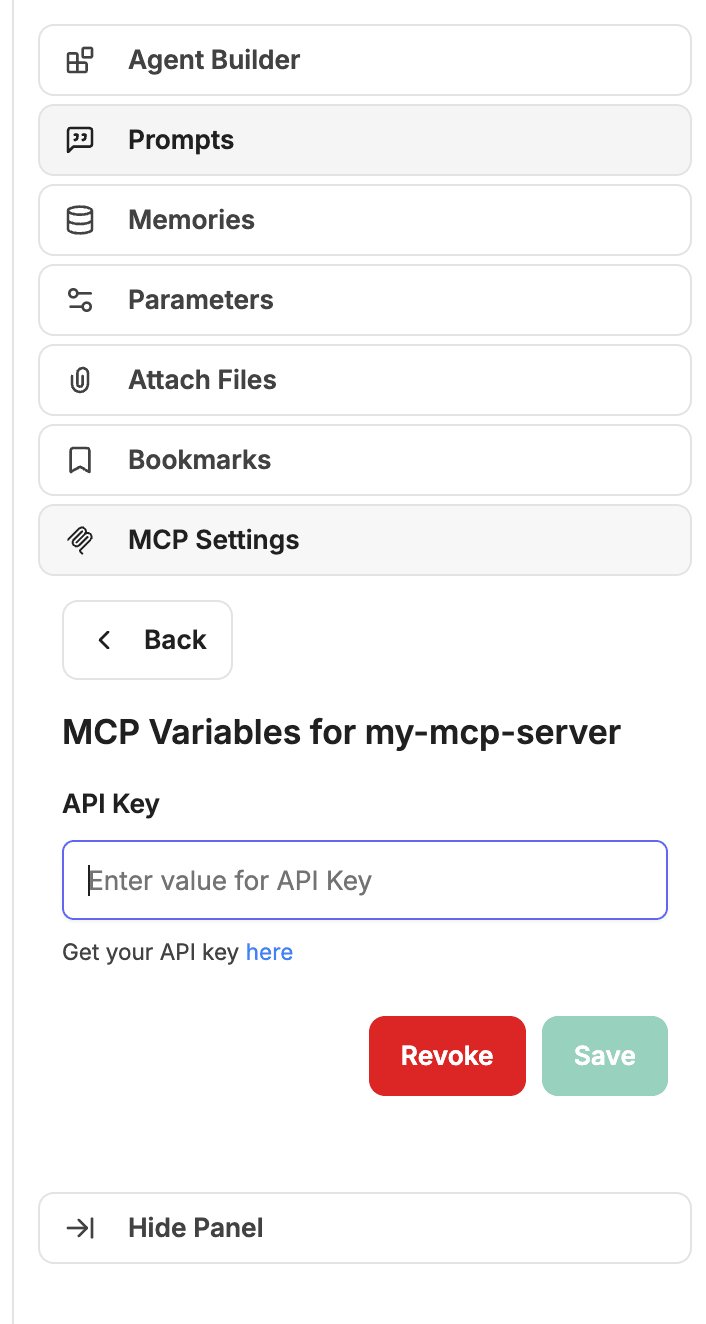Revoke the saved API key
The width and height of the screenshot is (706, 1324).
(447, 1056)
